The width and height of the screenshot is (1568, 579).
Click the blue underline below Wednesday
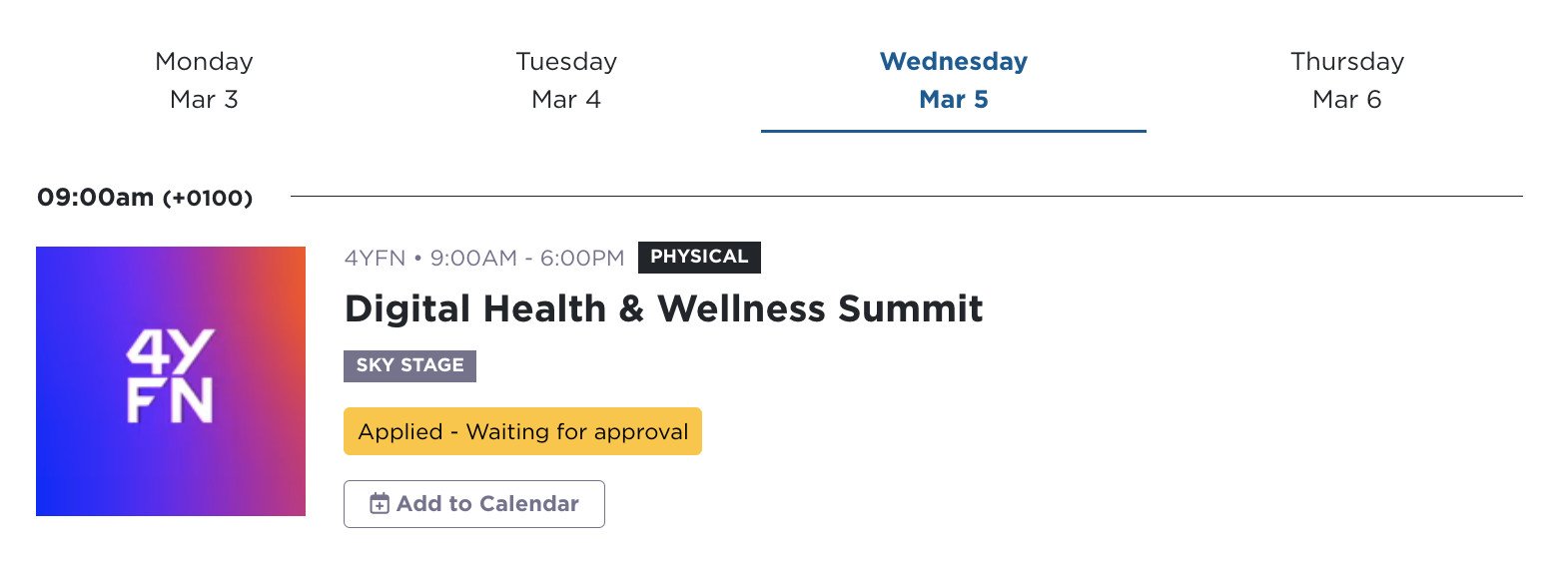coord(952,128)
